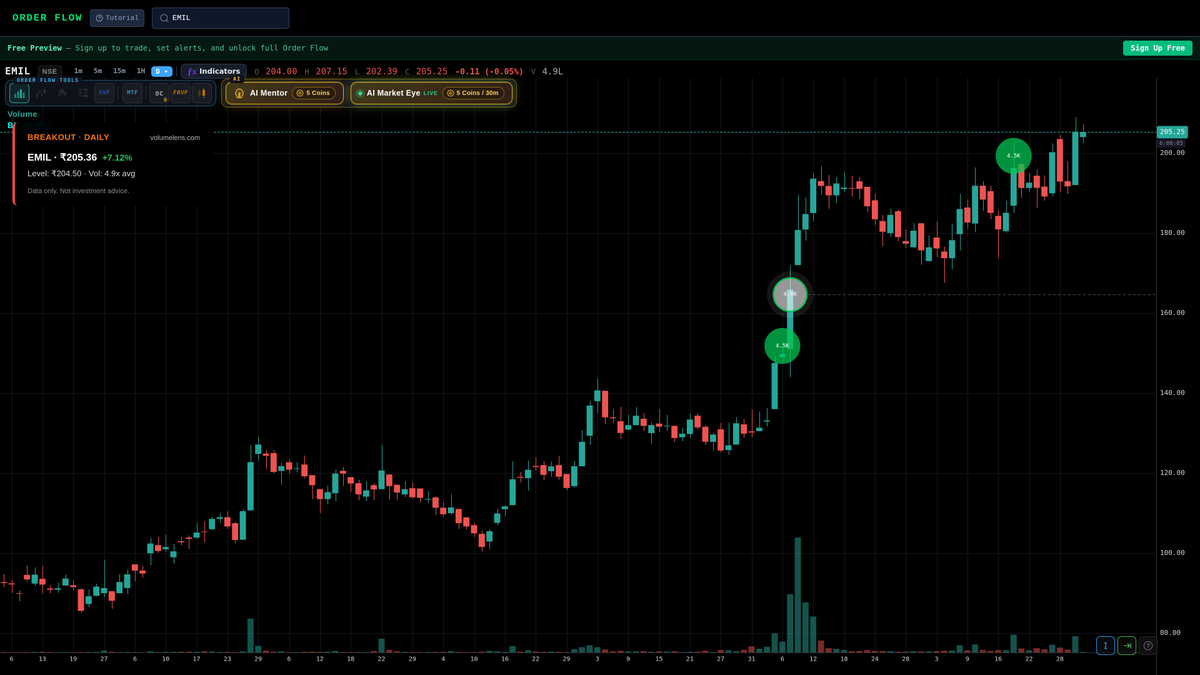Click the 5 Coins badge on AI Mentor
The width and height of the screenshot is (1200, 675).
click(314, 93)
